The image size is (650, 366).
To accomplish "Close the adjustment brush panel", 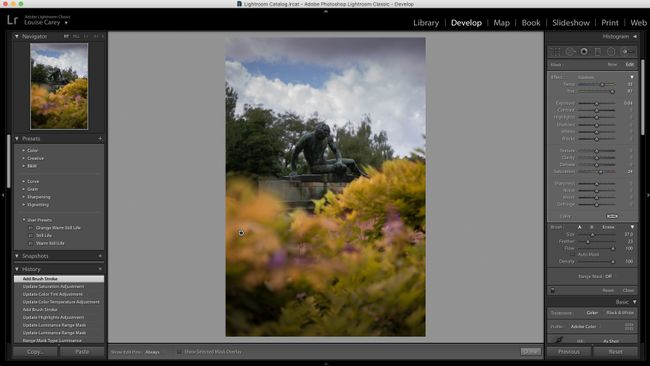I will click(628, 290).
